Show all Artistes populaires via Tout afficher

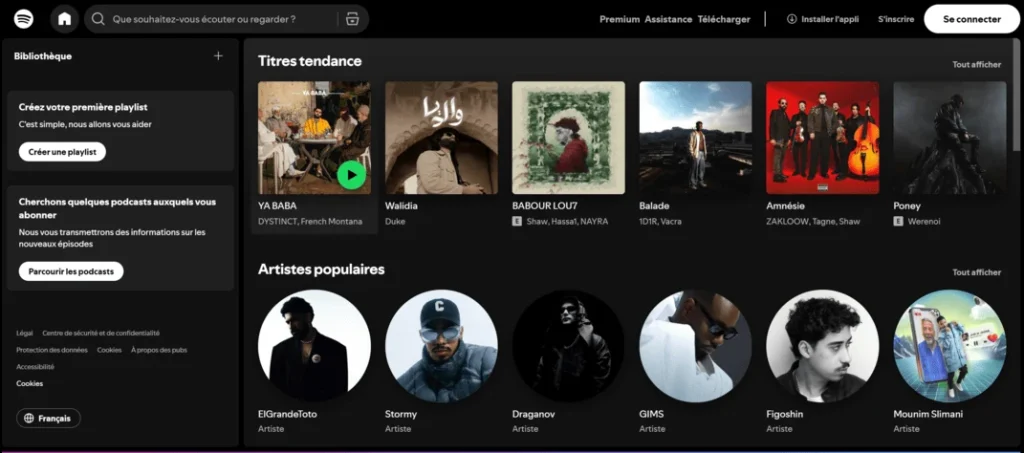point(976,272)
